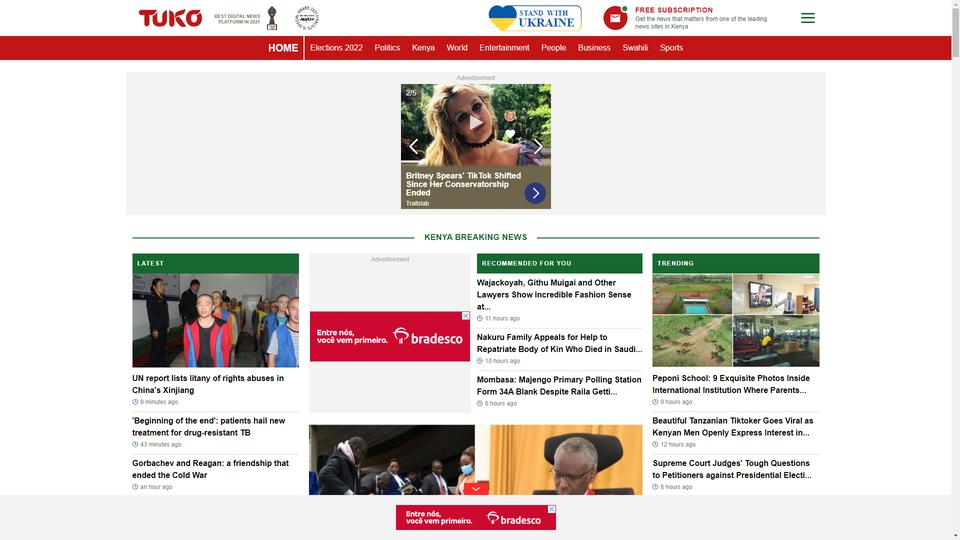Open the Business section
Screen dimensions: 960x540
coord(594,48)
